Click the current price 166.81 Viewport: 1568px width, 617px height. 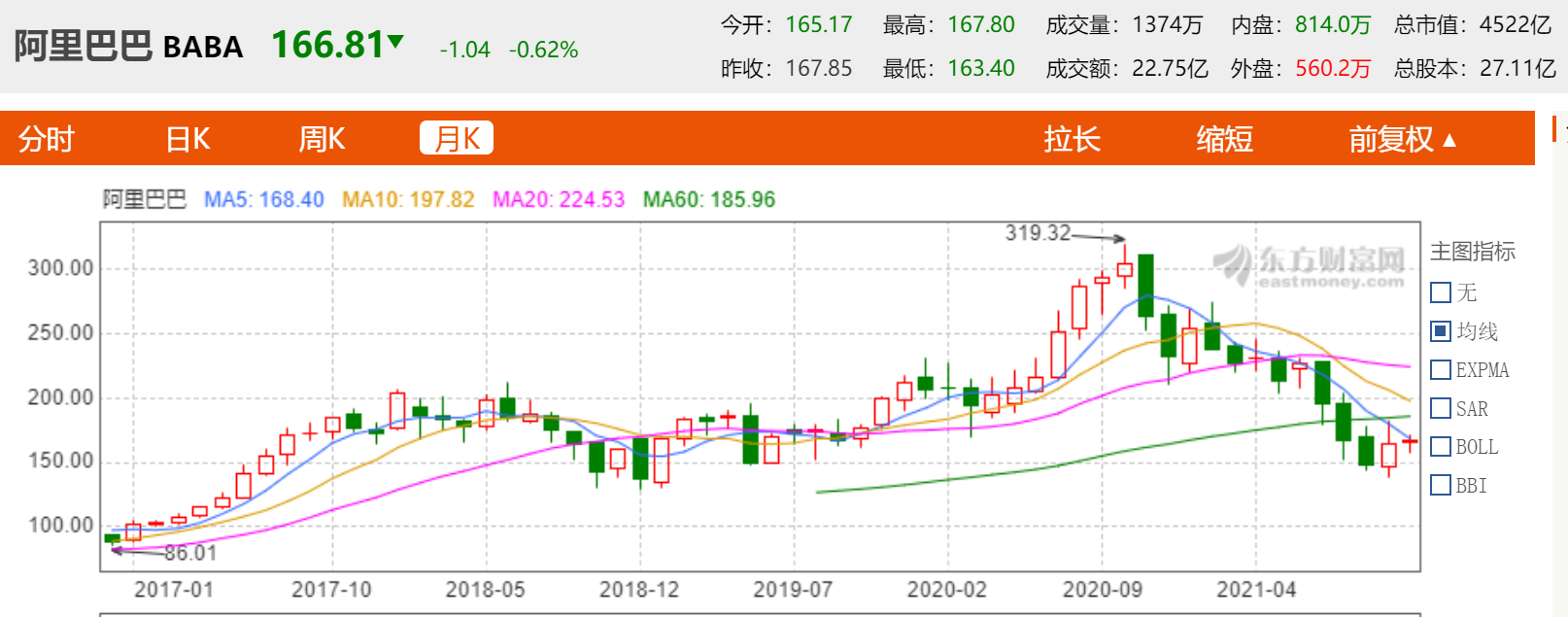pos(328,45)
